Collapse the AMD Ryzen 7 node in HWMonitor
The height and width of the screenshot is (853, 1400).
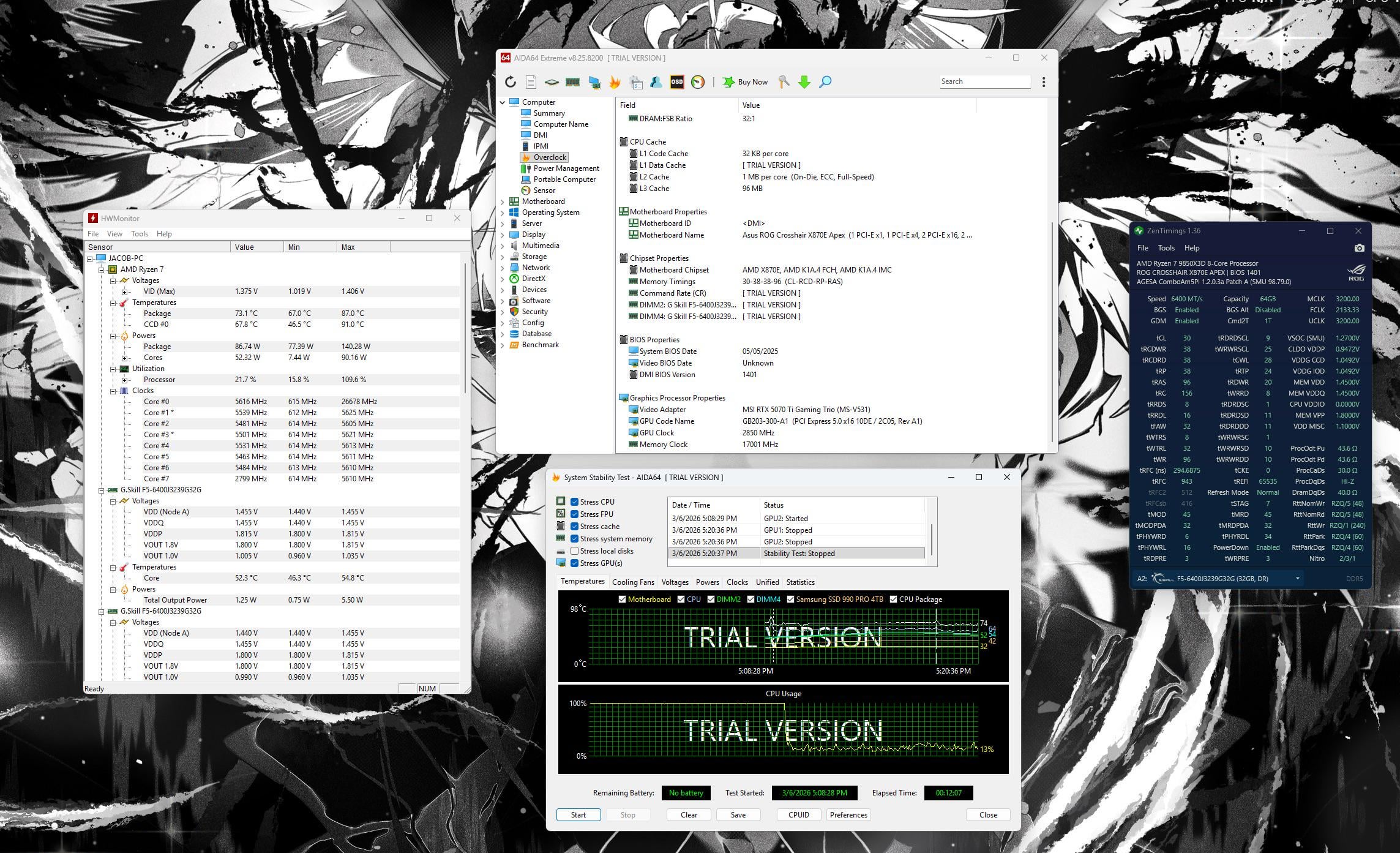[x=102, y=269]
